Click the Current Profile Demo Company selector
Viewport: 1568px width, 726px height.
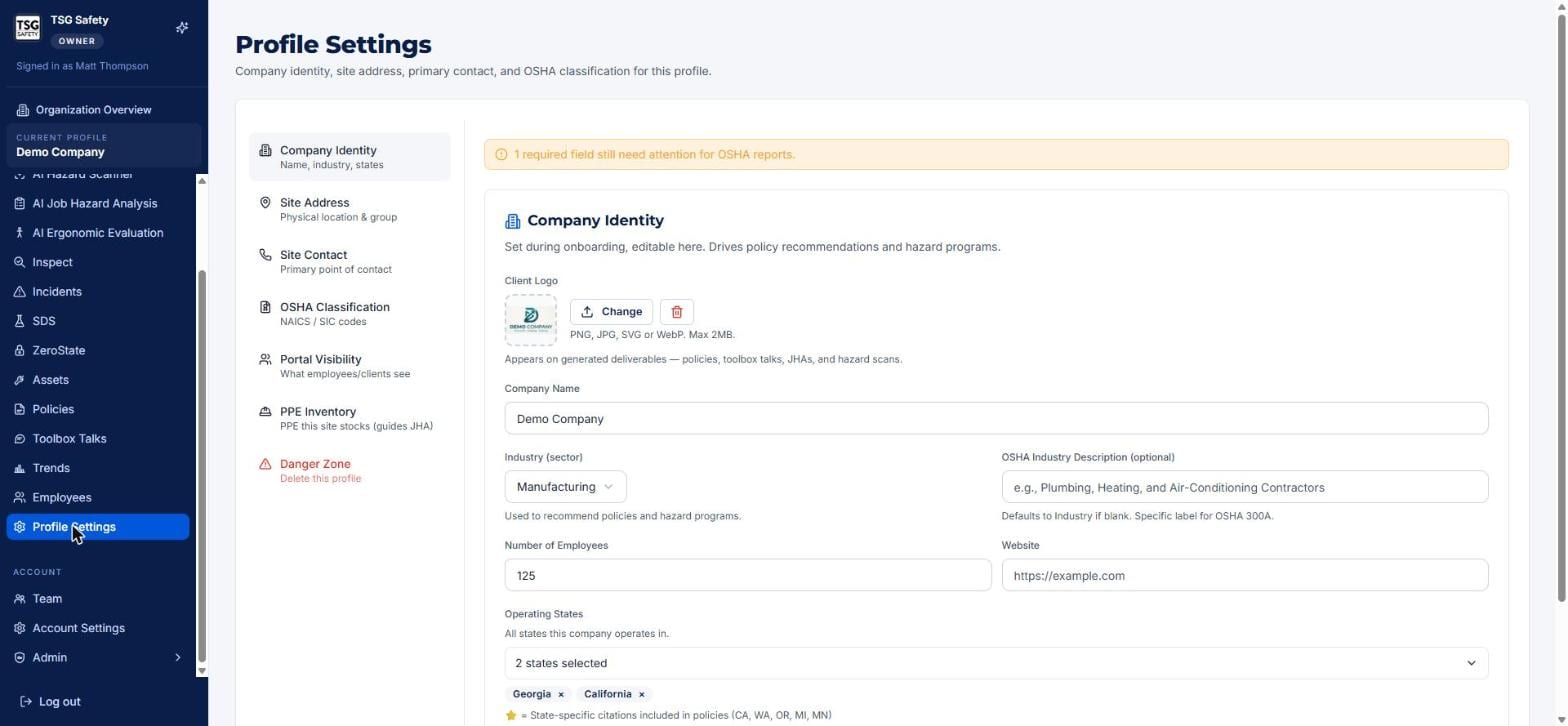(104, 145)
